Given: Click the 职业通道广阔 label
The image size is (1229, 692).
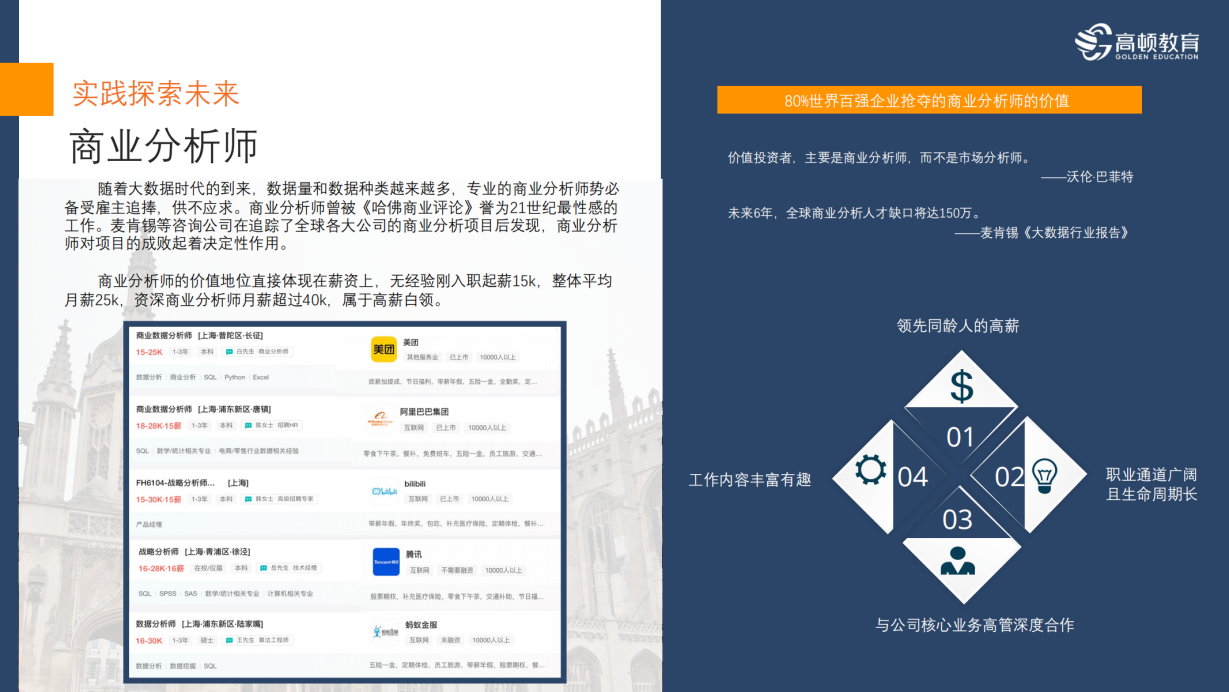Looking at the screenshot, I should click(1152, 475).
